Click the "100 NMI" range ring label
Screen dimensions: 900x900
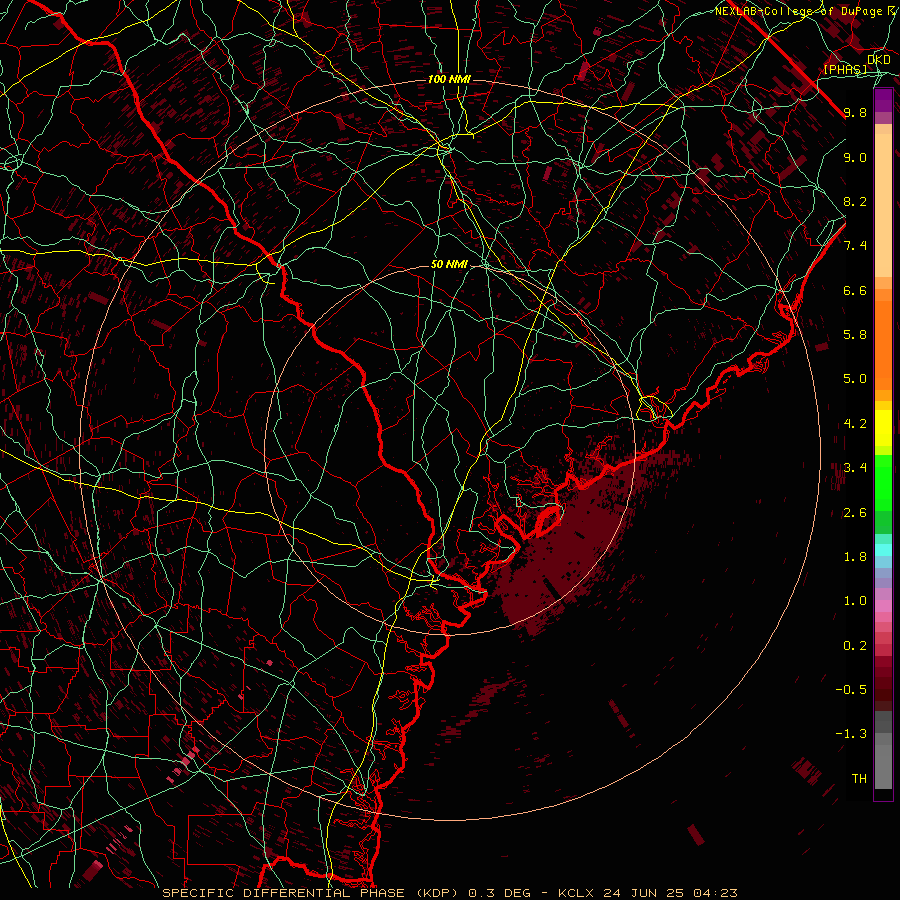(449, 79)
